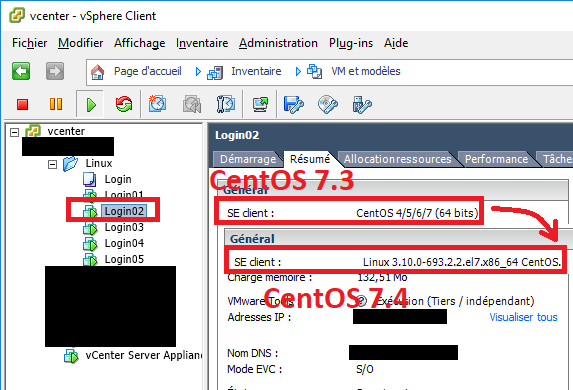The height and width of the screenshot is (390, 573).
Task: Launch the virtual machine console icon
Action: tap(260, 105)
